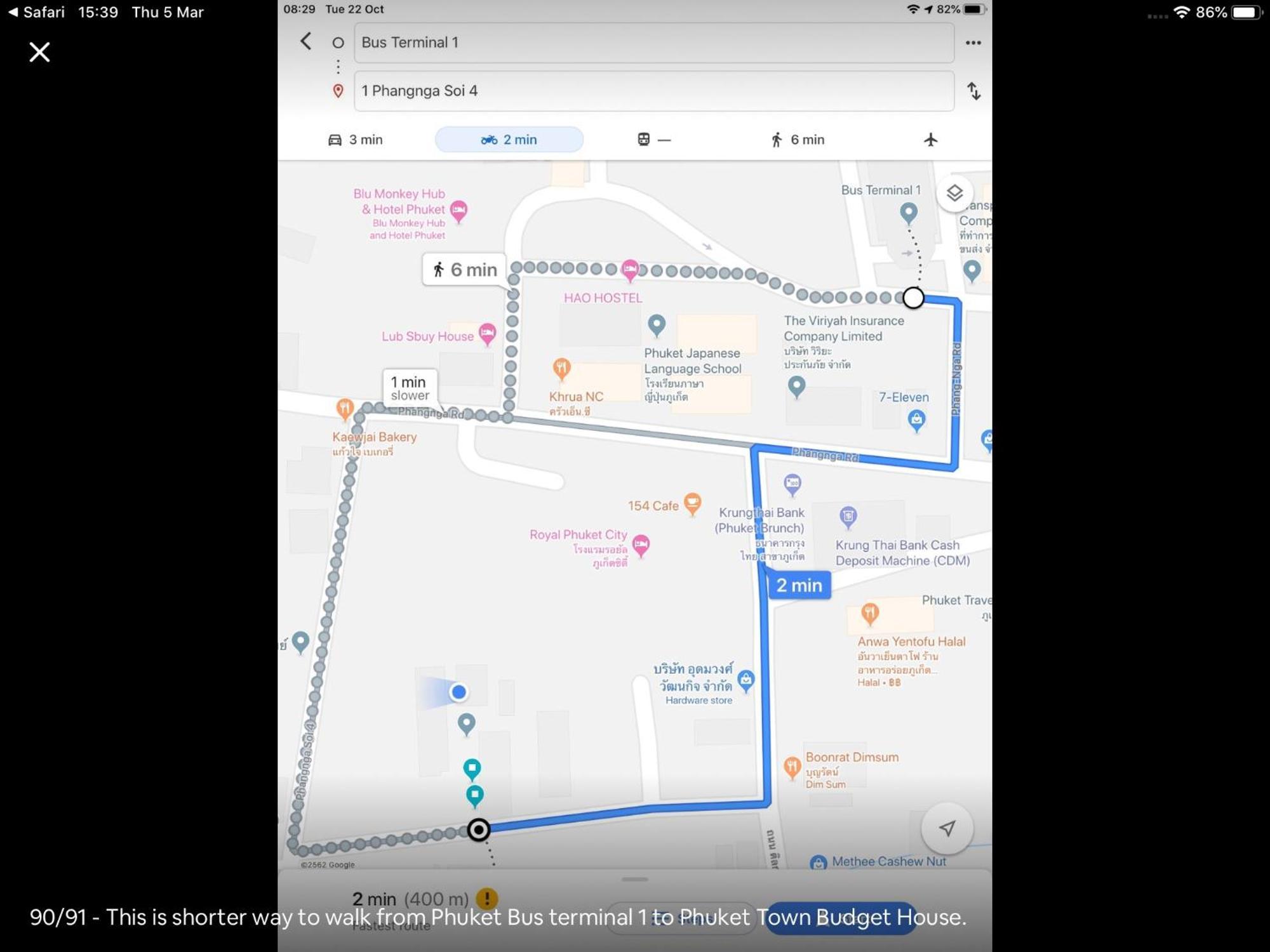Tap the Lub Sbuy House hotel pin

pos(487,334)
